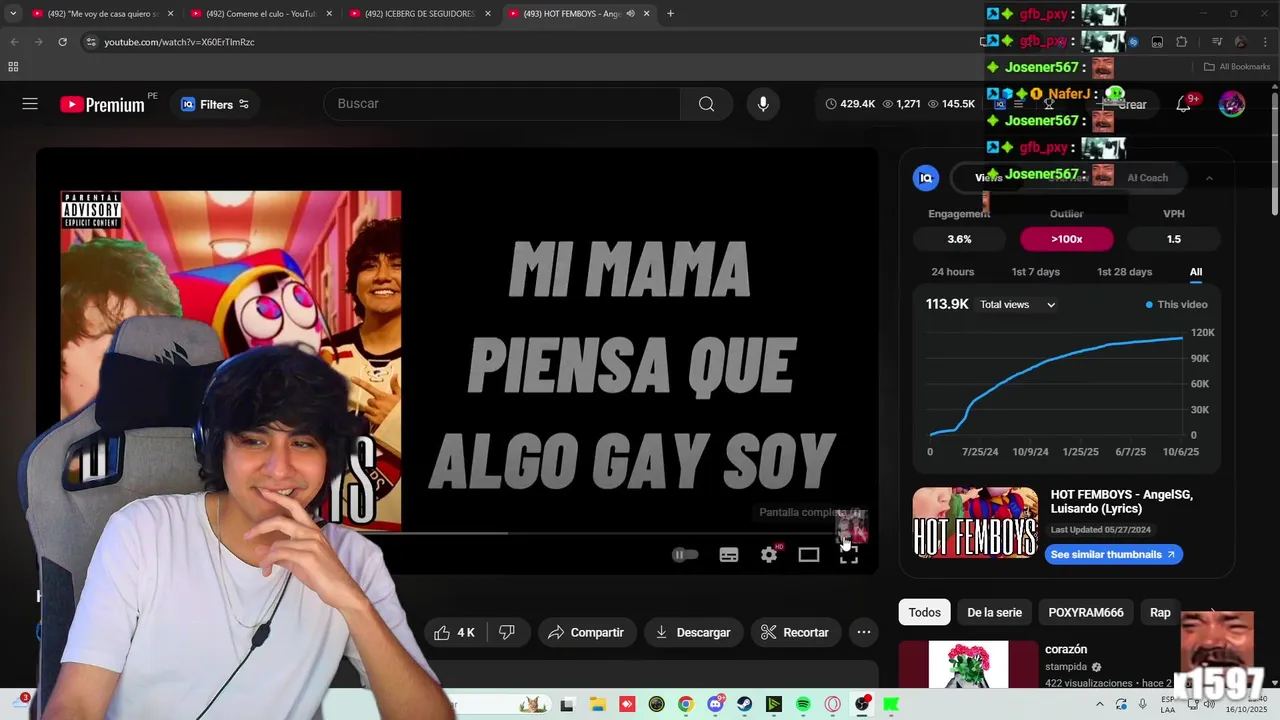The width and height of the screenshot is (1280, 720).
Task: Switch to ICEBERG DE SEGUIDORES tab
Action: coord(419,14)
